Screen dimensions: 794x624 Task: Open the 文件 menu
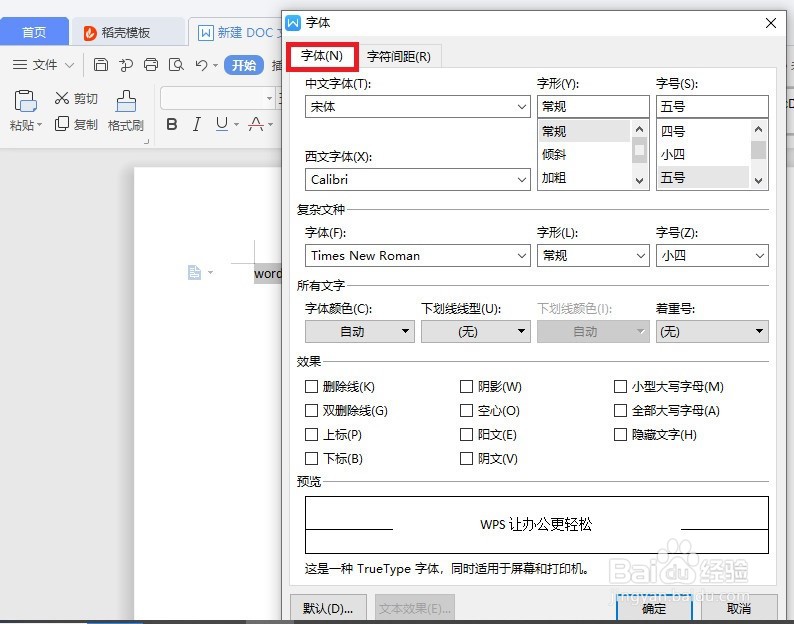point(46,65)
